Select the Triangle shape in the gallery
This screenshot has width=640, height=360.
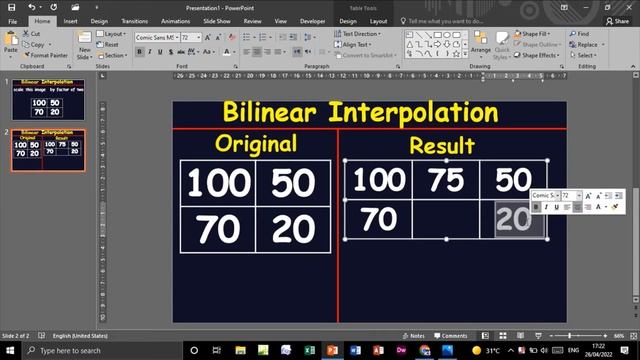409,44
